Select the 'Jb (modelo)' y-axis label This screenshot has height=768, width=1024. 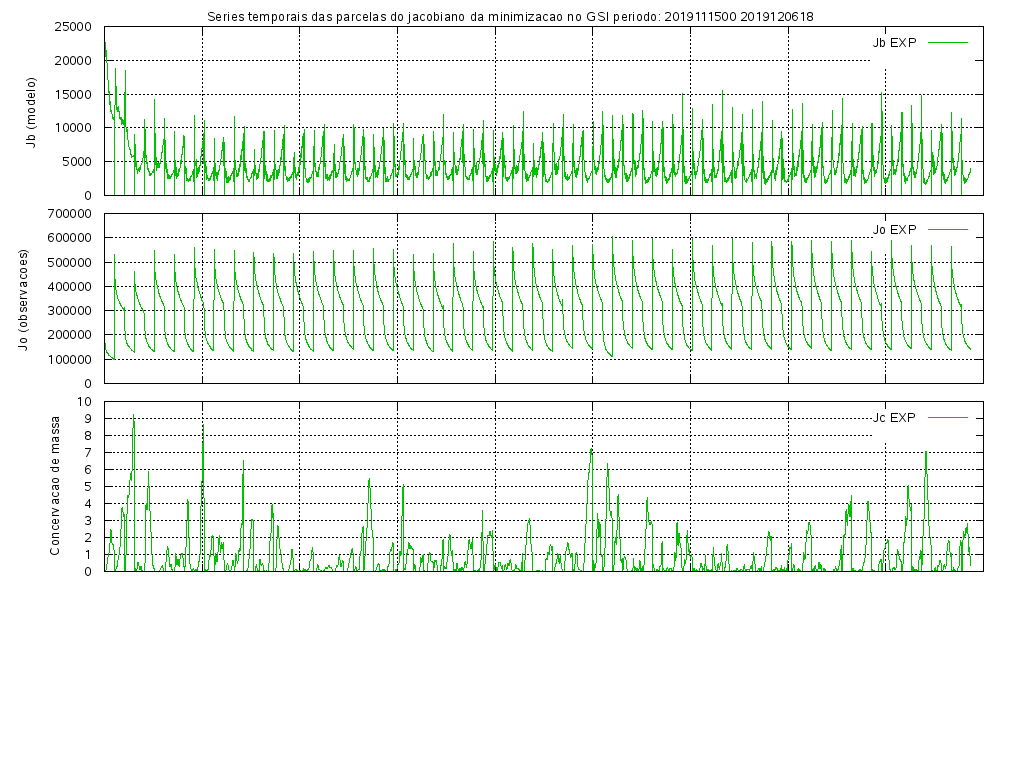[31, 111]
